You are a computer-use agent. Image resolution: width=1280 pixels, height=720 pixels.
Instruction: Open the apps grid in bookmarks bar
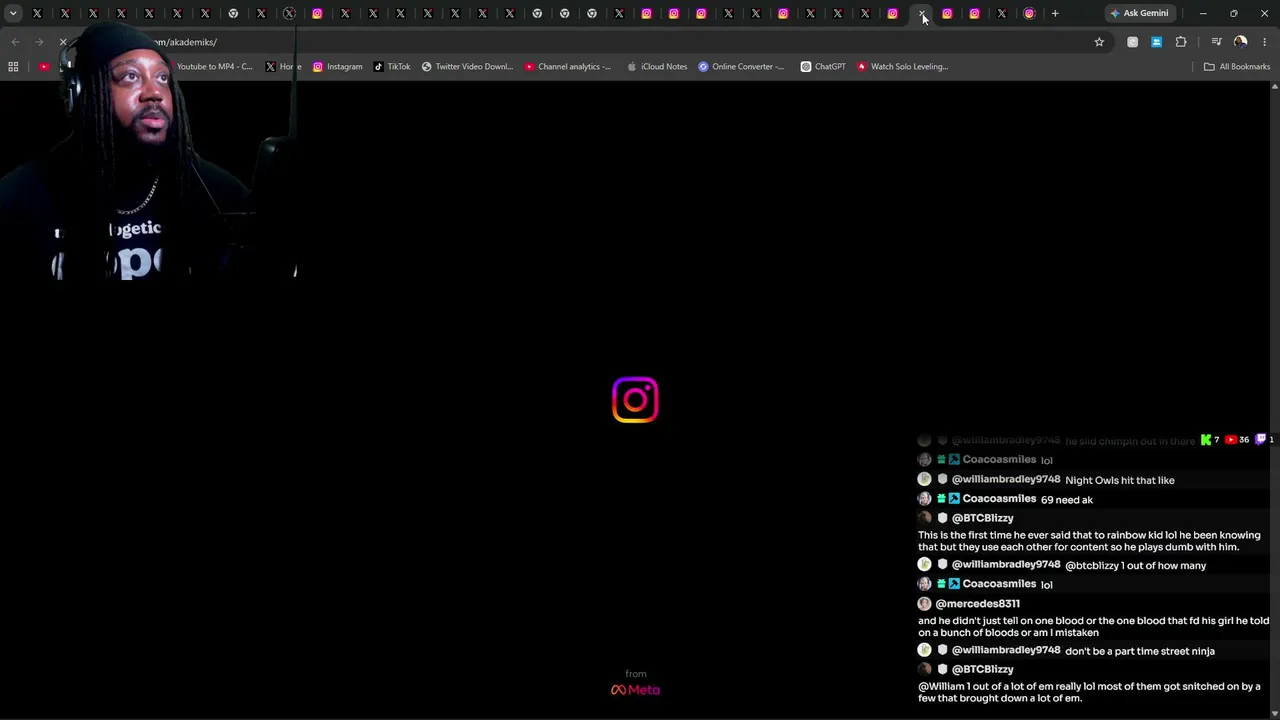click(x=13, y=67)
